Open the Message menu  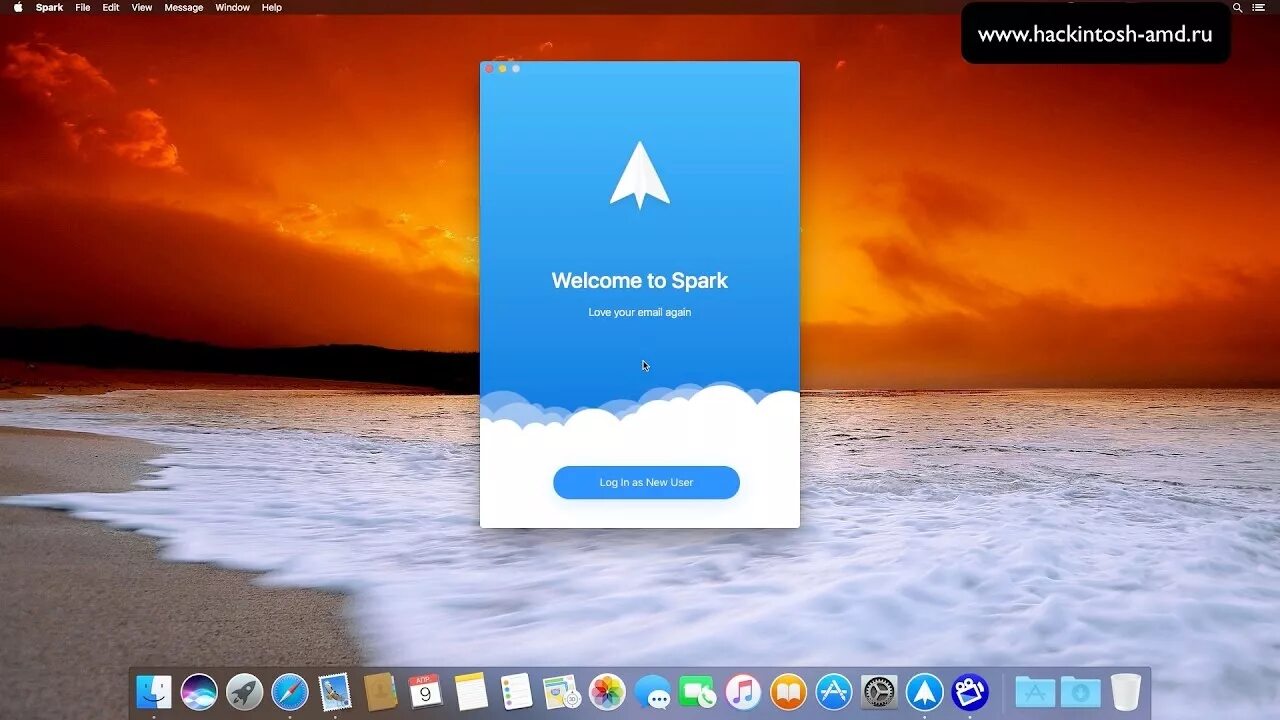click(184, 7)
